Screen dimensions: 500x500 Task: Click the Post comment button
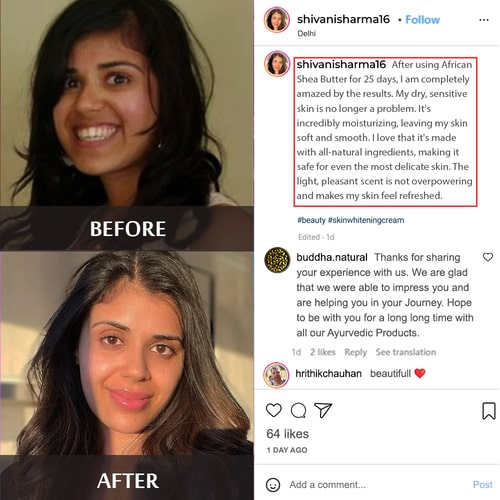(x=483, y=485)
